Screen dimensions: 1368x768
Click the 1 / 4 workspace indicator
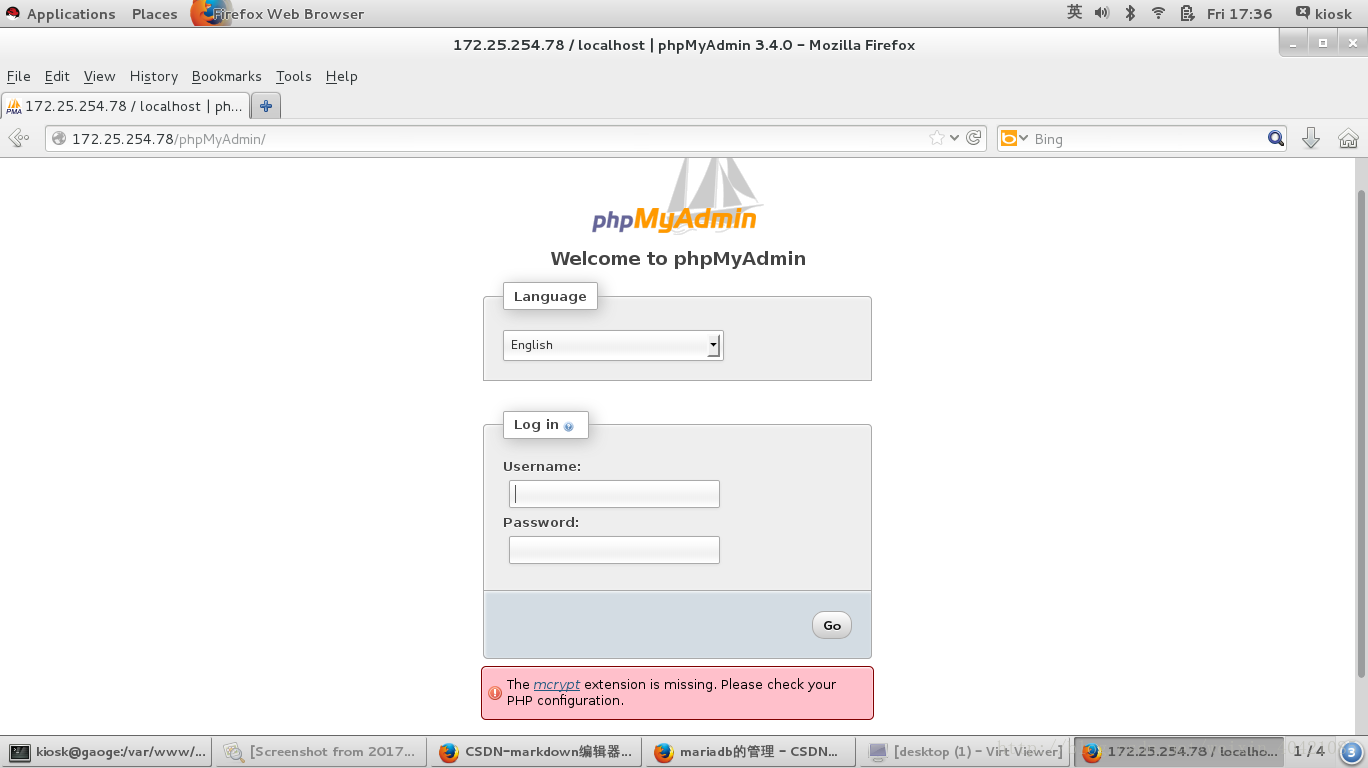[x=1309, y=751]
